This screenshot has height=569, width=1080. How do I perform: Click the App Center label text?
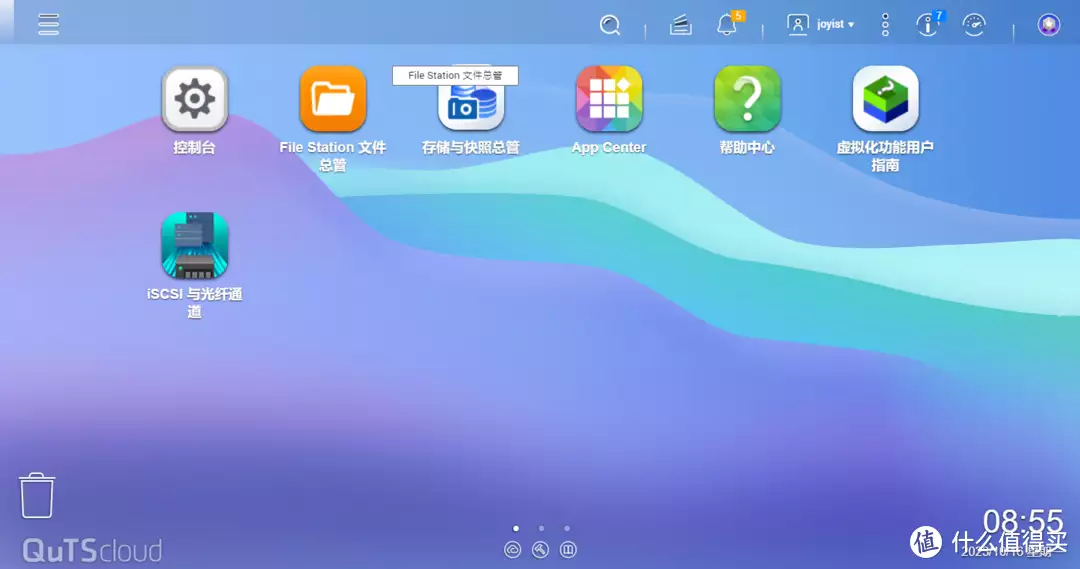[x=609, y=147]
